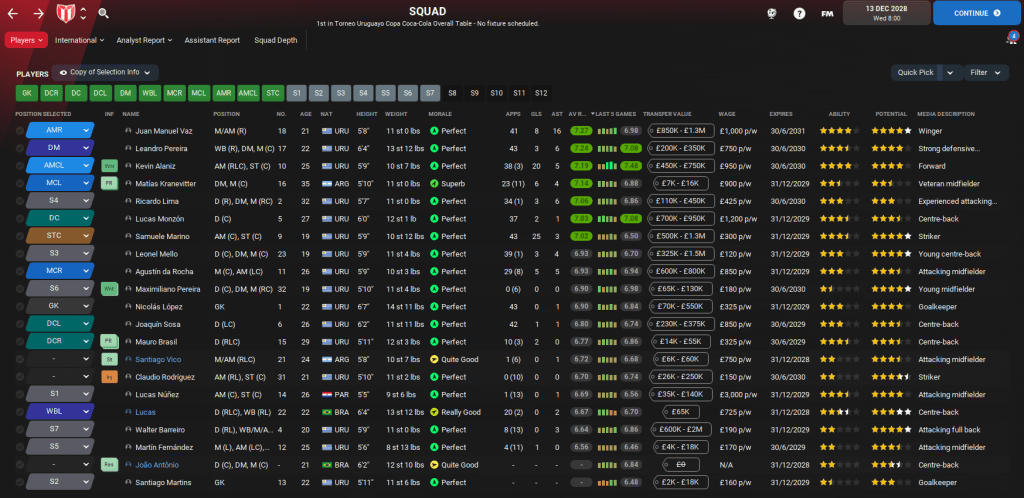Open the world globe icon
The image size is (1024, 498).
[771, 13]
